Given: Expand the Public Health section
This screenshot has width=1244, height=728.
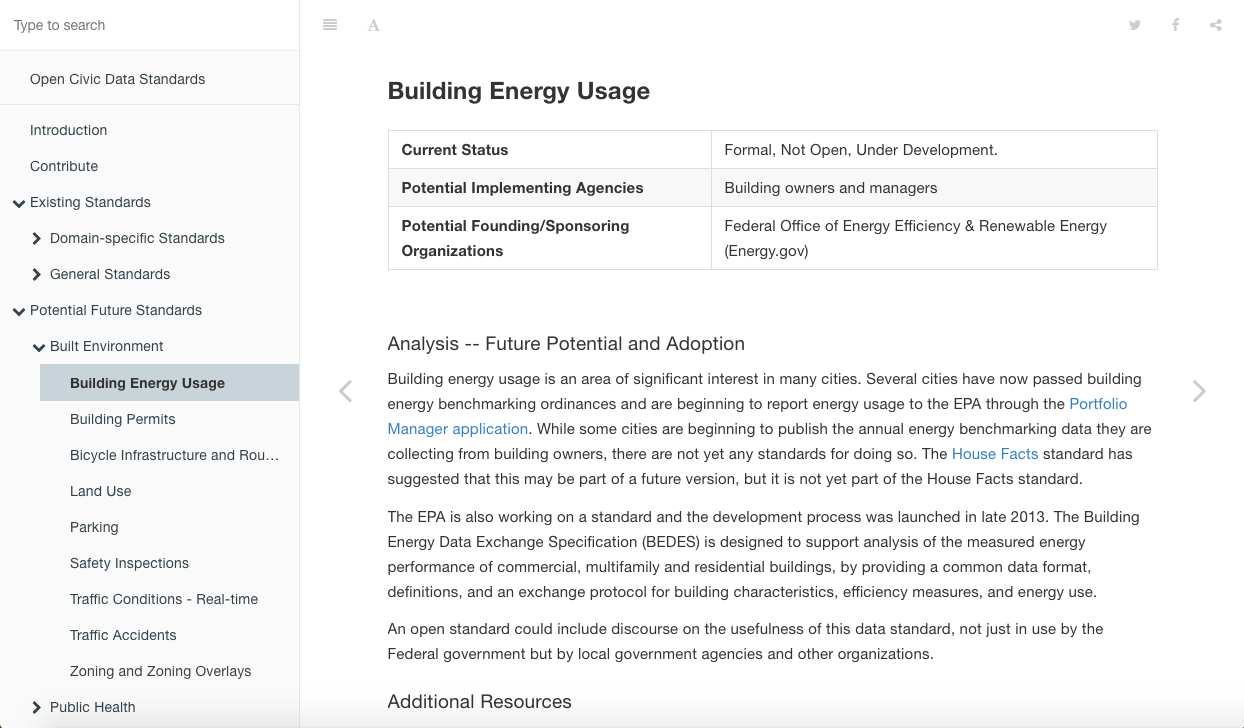Looking at the screenshot, I should (37, 707).
